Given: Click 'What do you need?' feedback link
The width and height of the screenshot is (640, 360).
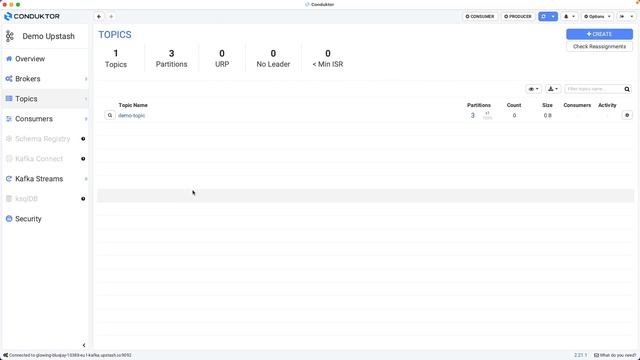Looking at the screenshot, I should [x=615, y=356].
